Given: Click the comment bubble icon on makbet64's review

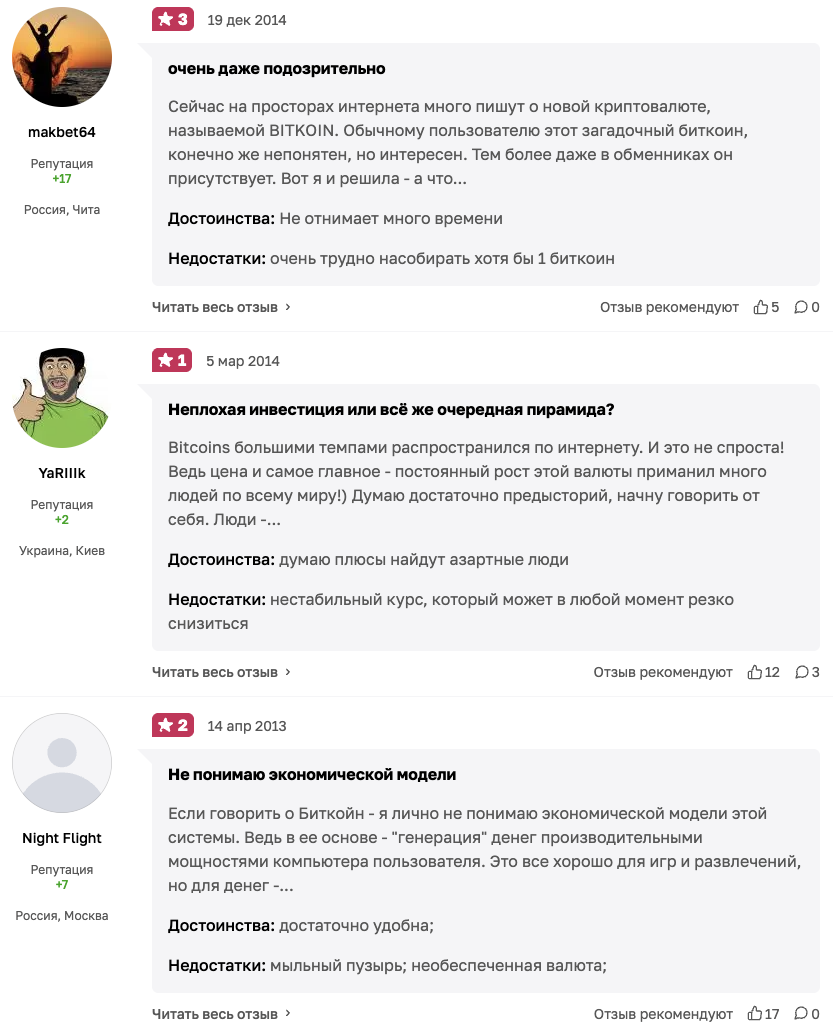Looking at the screenshot, I should point(801,307).
